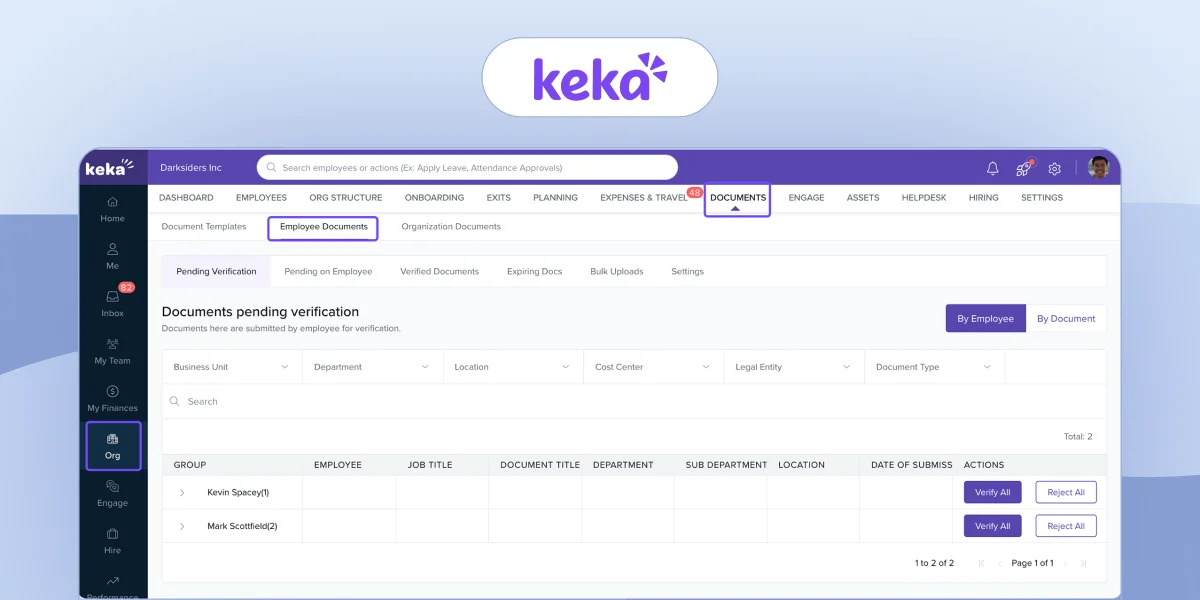Open the ENGAGE menu tab
The width and height of the screenshot is (1200, 600).
[806, 198]
